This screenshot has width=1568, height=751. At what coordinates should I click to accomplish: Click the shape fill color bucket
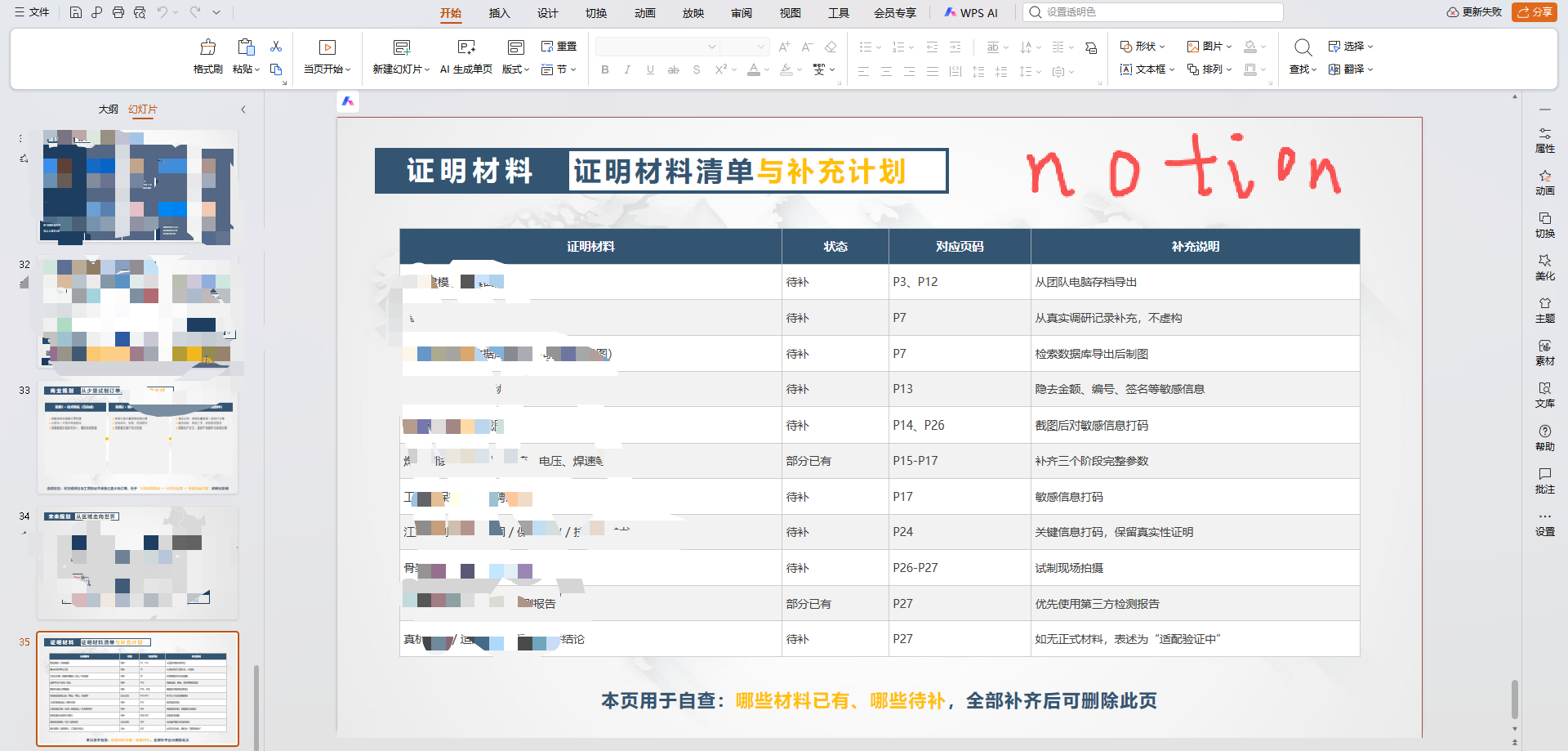(x=1249, y=47)
